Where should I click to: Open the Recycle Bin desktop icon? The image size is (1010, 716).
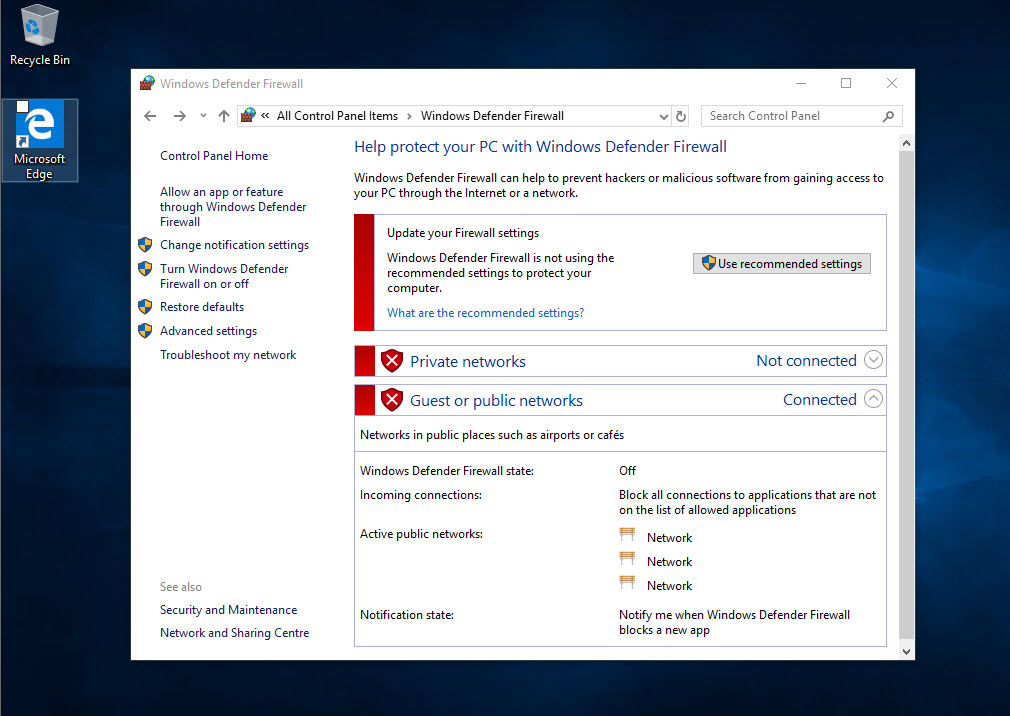40,36
